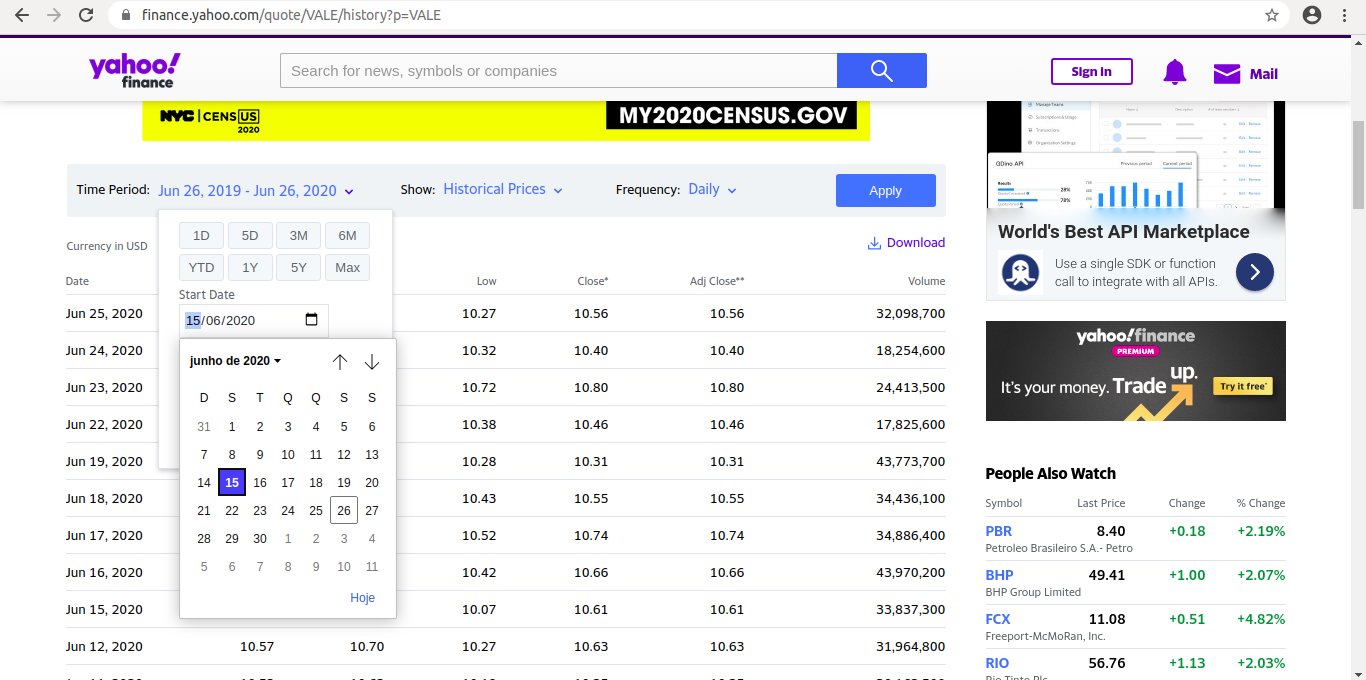Select the Max quick range
The height and width of the screenshot is (680, 1366).
(347, 268)
